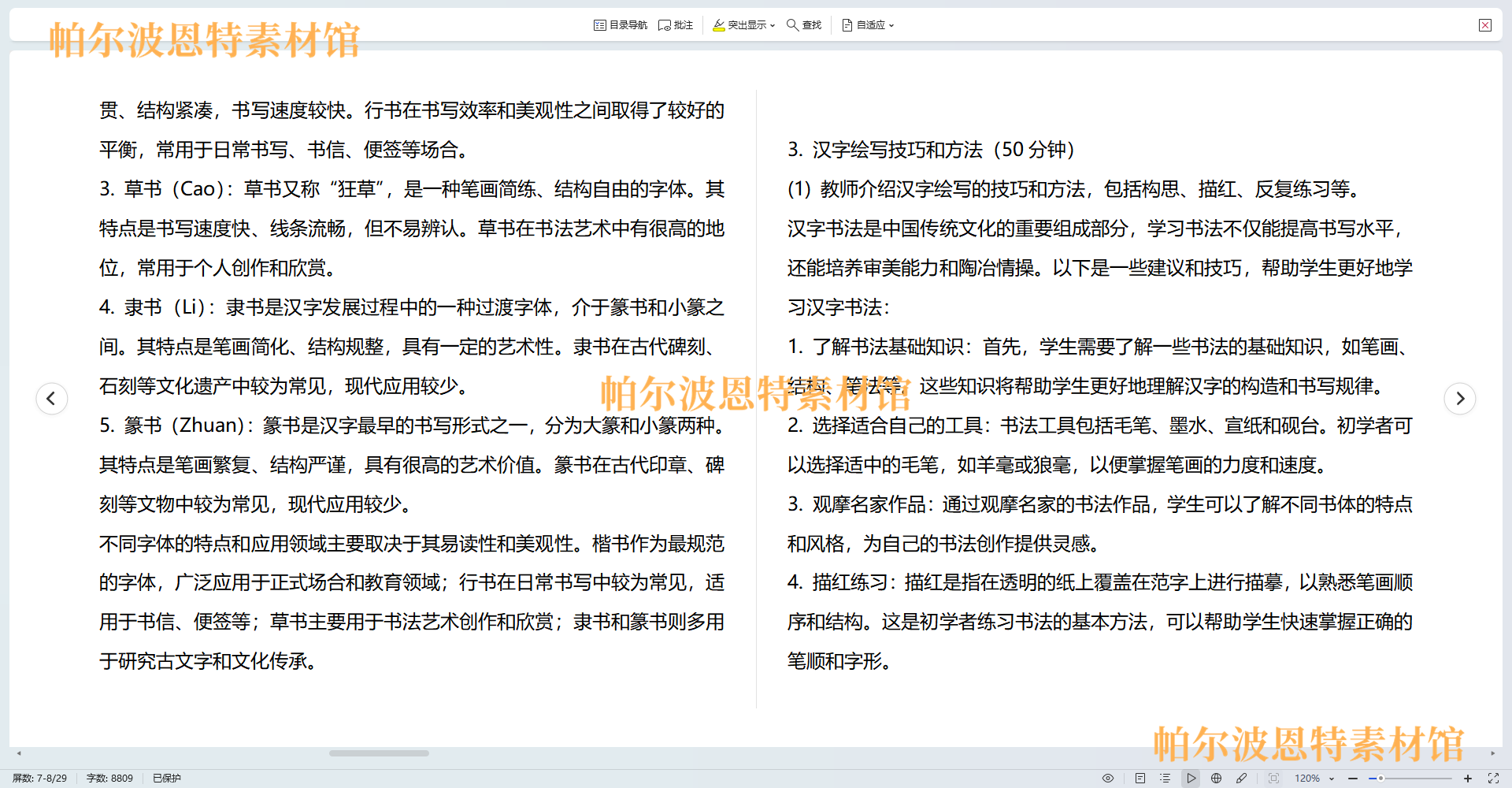Click the text '习汉字书法:'
1512x788 pixels.
click(839, 307)
